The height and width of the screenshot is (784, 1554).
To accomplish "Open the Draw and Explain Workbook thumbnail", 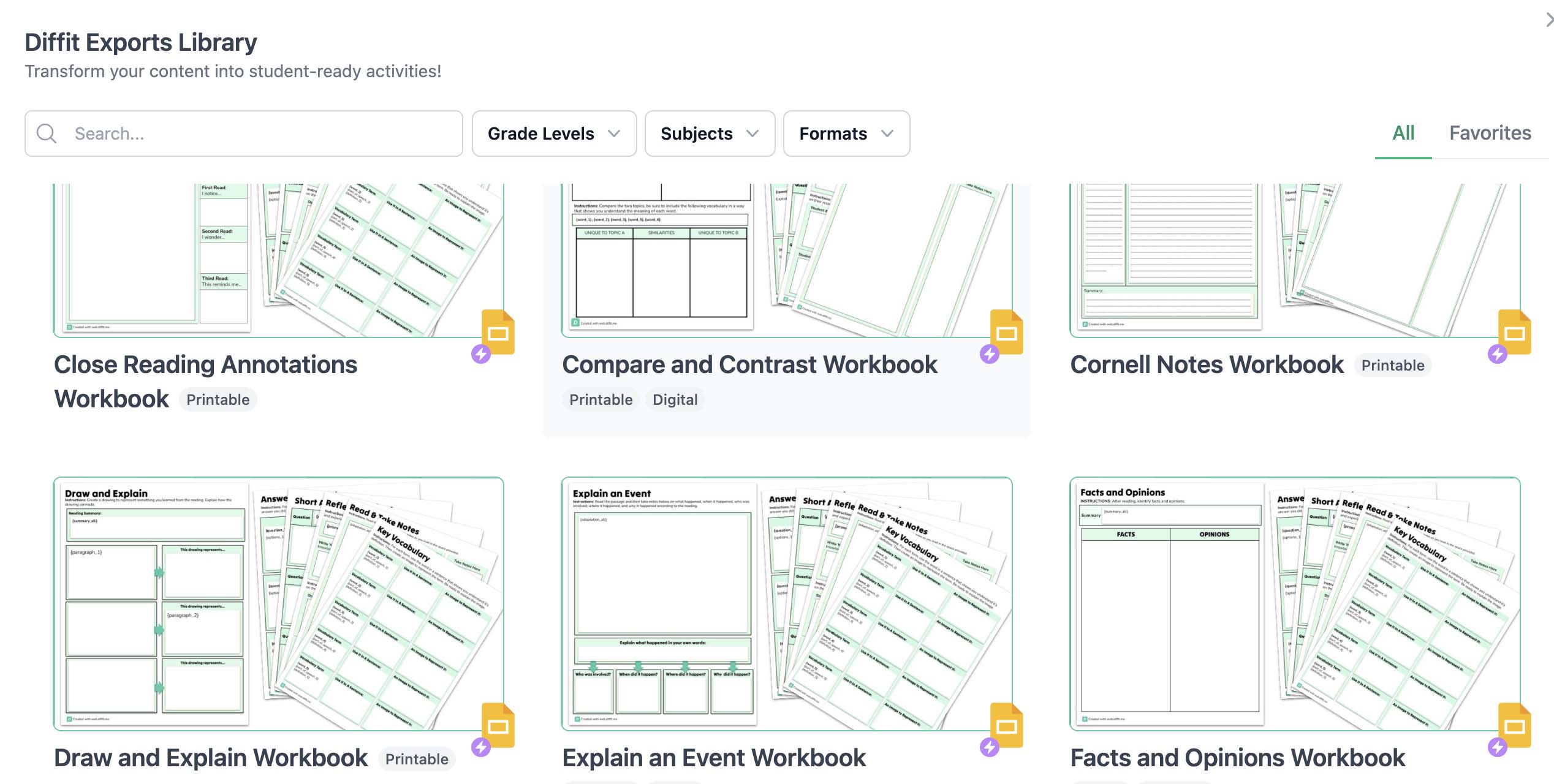I will coord(279,604).
